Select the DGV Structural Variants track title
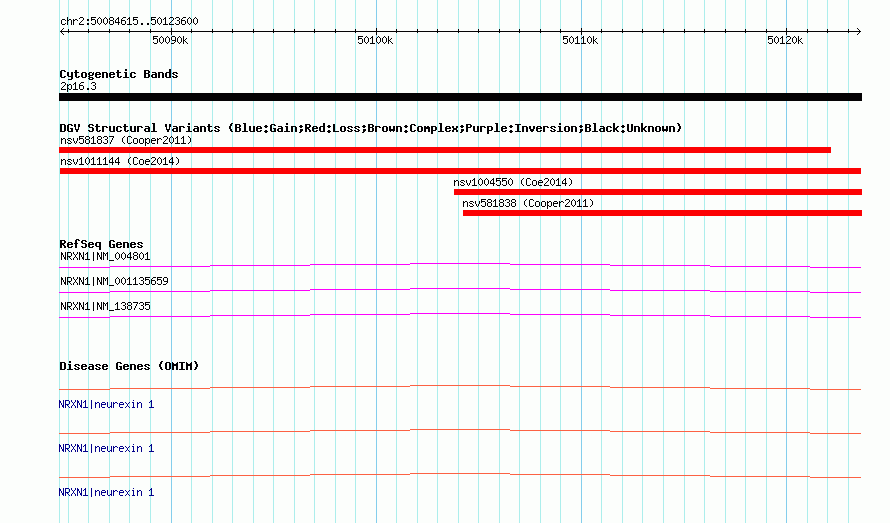 371,128
